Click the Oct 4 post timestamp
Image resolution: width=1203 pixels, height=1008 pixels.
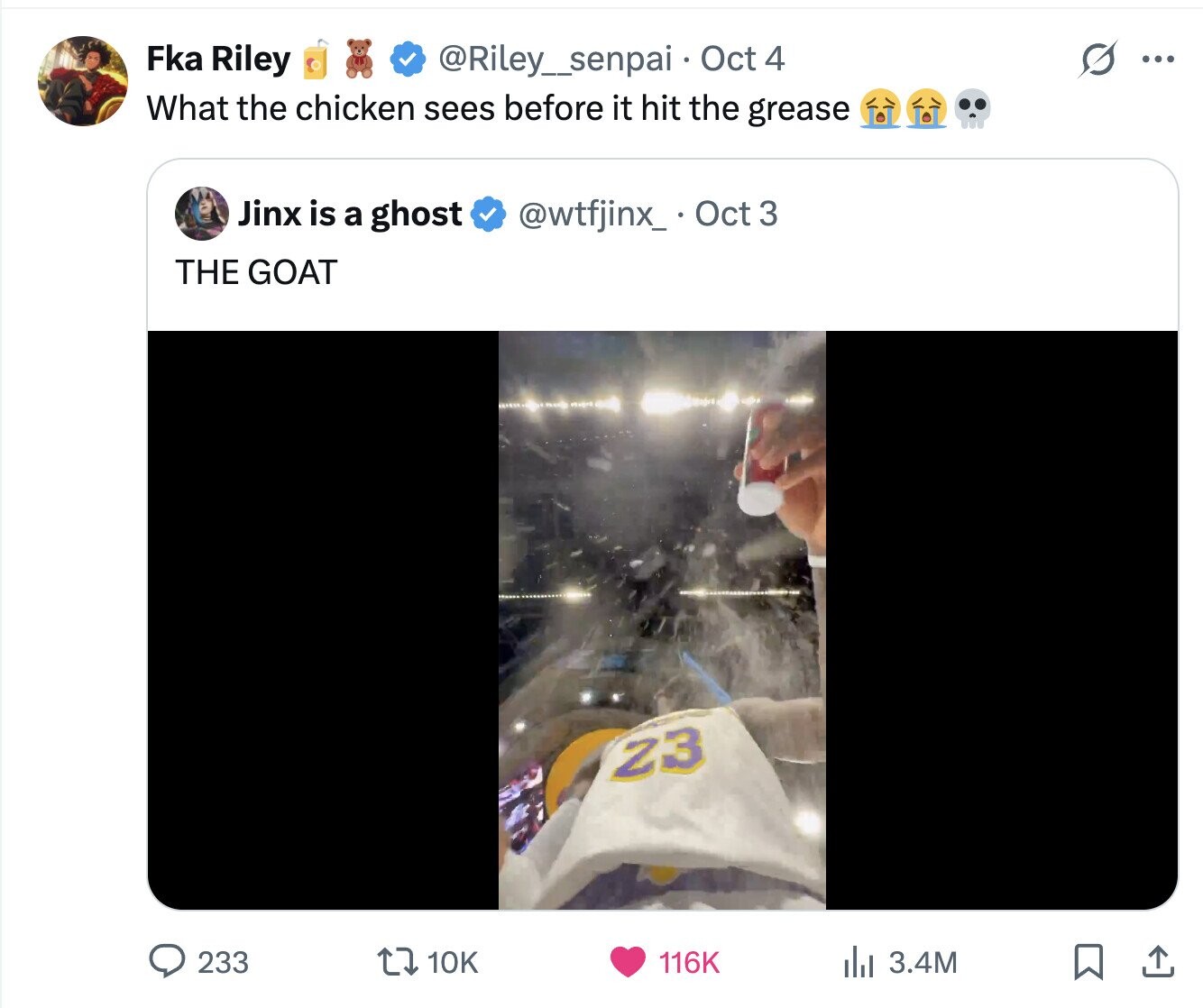[742, 60]
